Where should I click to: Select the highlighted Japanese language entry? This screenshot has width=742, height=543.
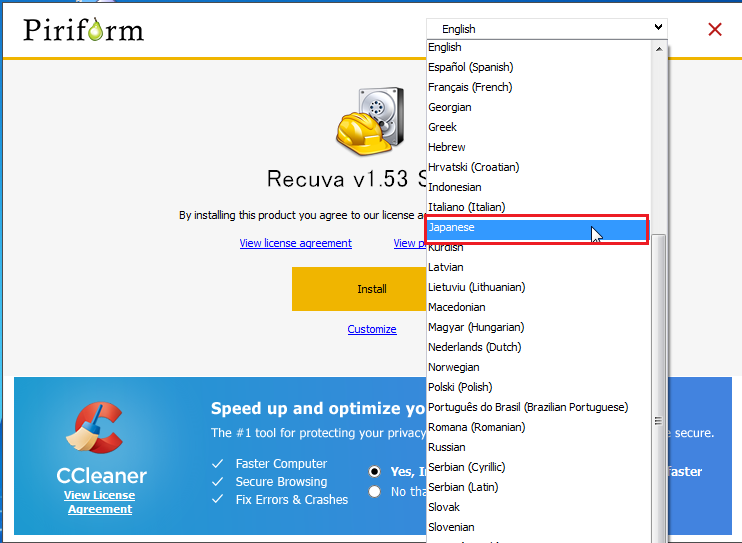pyautogui.click(x=537, y=229)
